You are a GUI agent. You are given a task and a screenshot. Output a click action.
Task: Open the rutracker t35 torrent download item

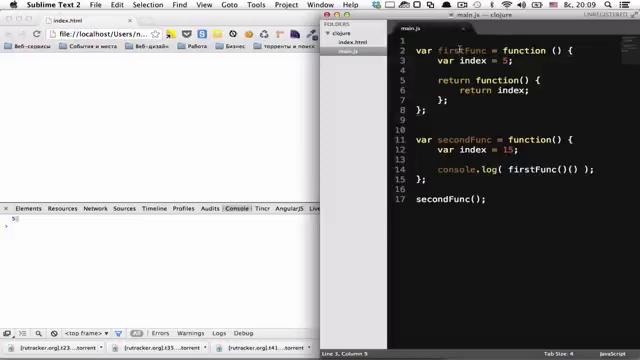160,348
